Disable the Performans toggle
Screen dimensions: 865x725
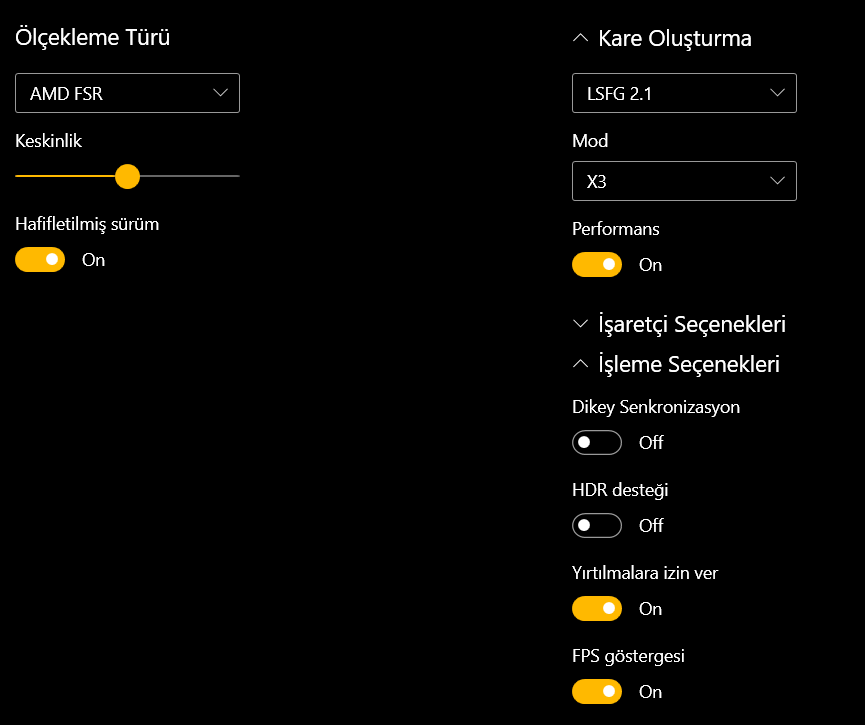click(x=597, y=265)
